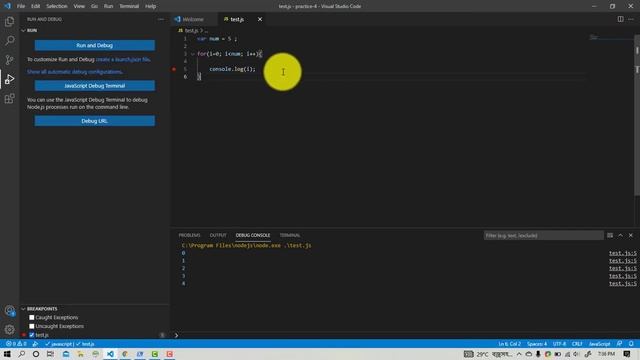
Task: Open the Windows action center icon
Action: coord(627,354)
